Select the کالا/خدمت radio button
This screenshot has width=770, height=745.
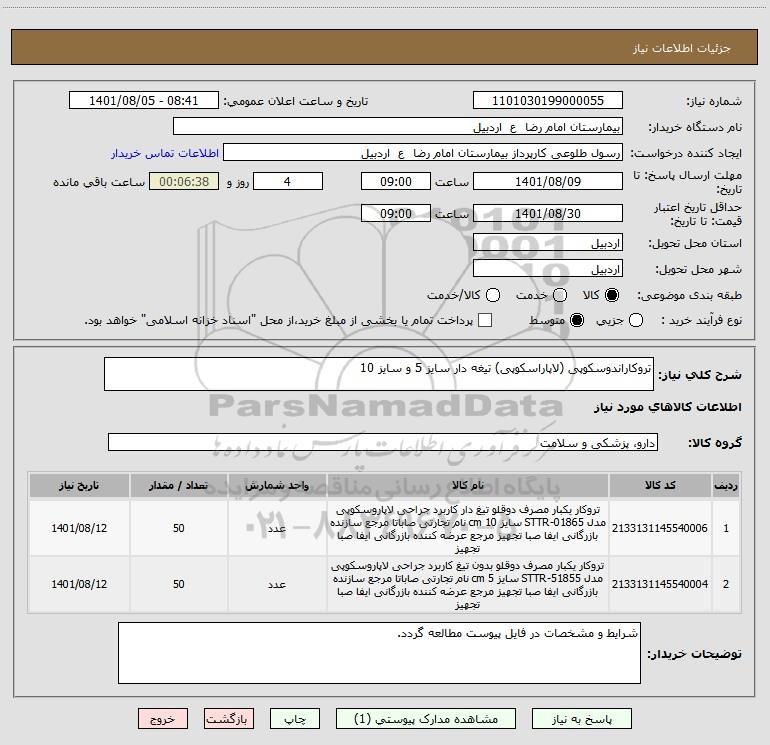pyautogui.click(x=493, y=295)
